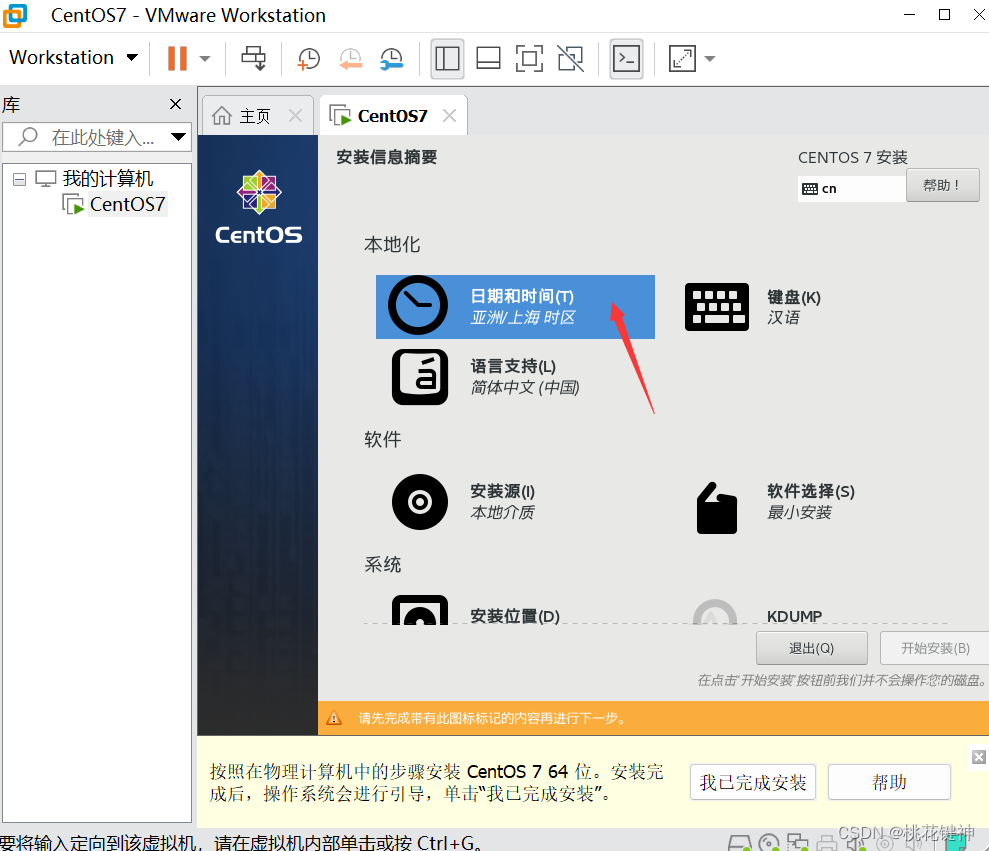Viewport: 989px width, 851px height.
Task: Open 日期和时间 settings via clock icon
Action: tap(418, 305)
